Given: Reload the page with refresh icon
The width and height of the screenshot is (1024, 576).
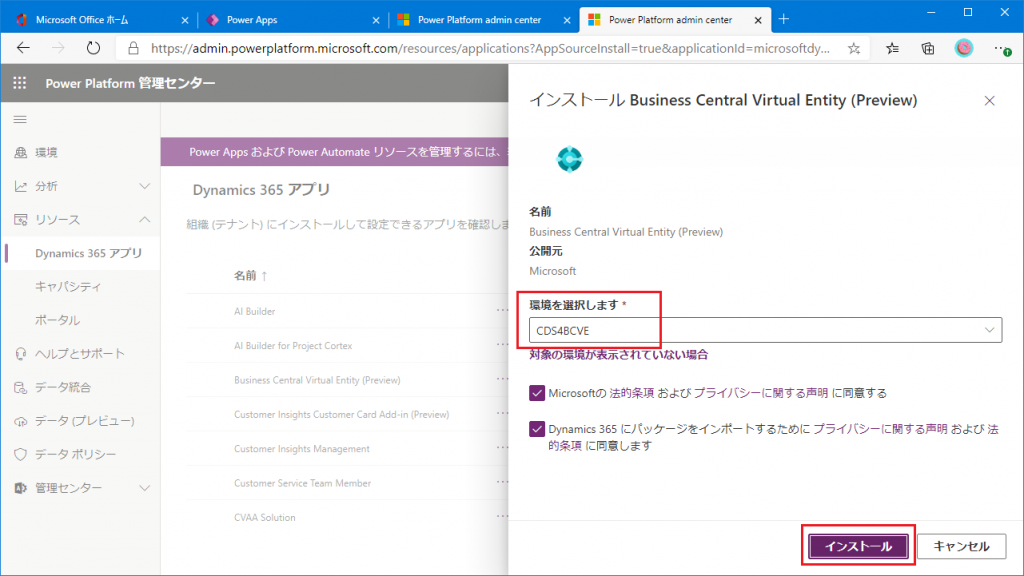Looking at the screenshot, I should point(93,48).
